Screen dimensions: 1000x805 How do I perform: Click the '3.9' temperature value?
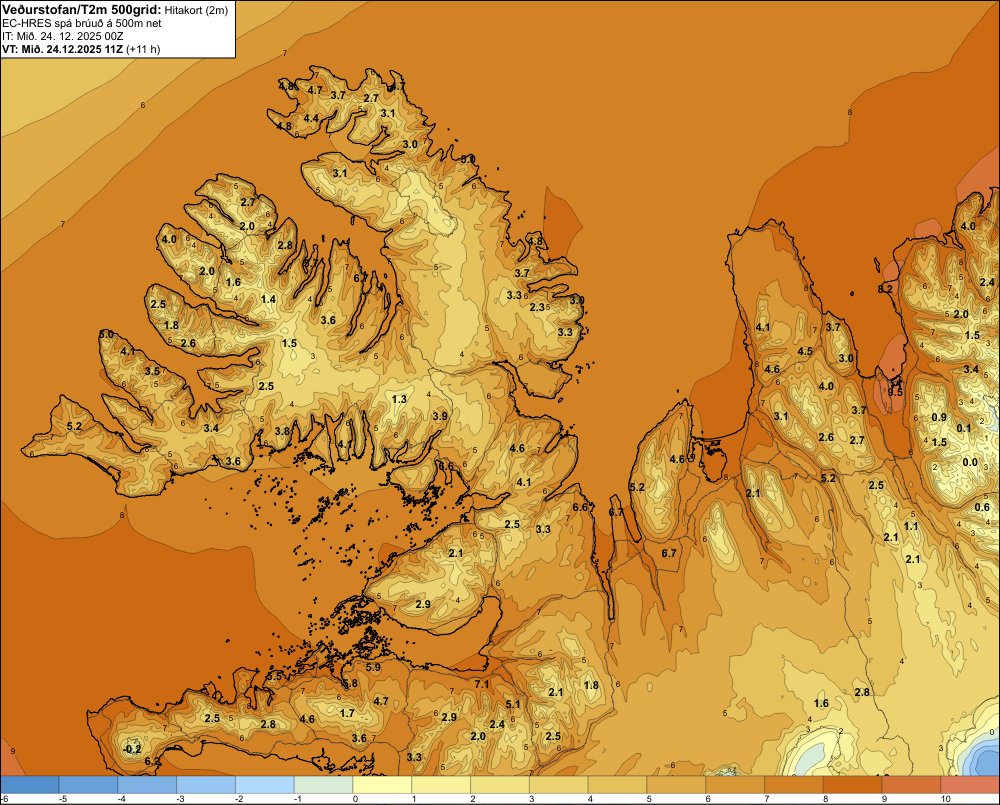439,416
